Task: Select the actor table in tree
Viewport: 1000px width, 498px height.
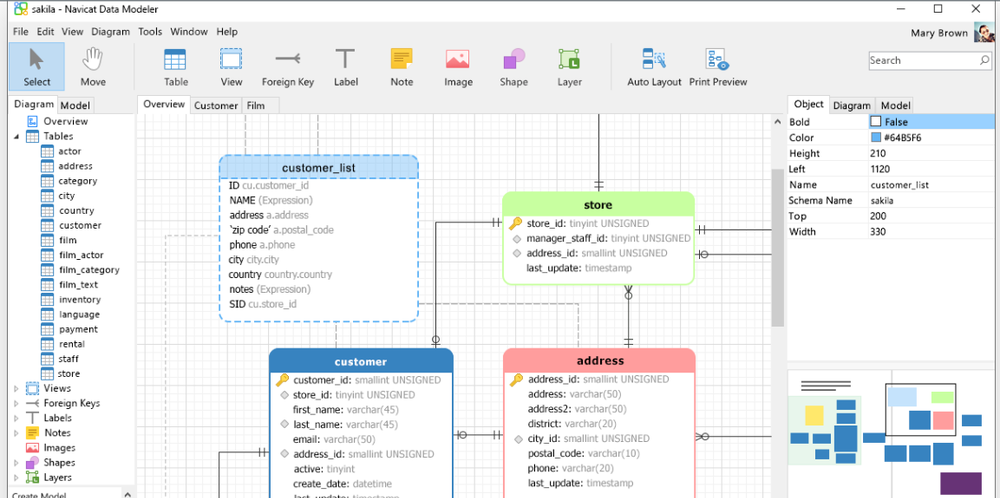Action: [x=70, y=151]
